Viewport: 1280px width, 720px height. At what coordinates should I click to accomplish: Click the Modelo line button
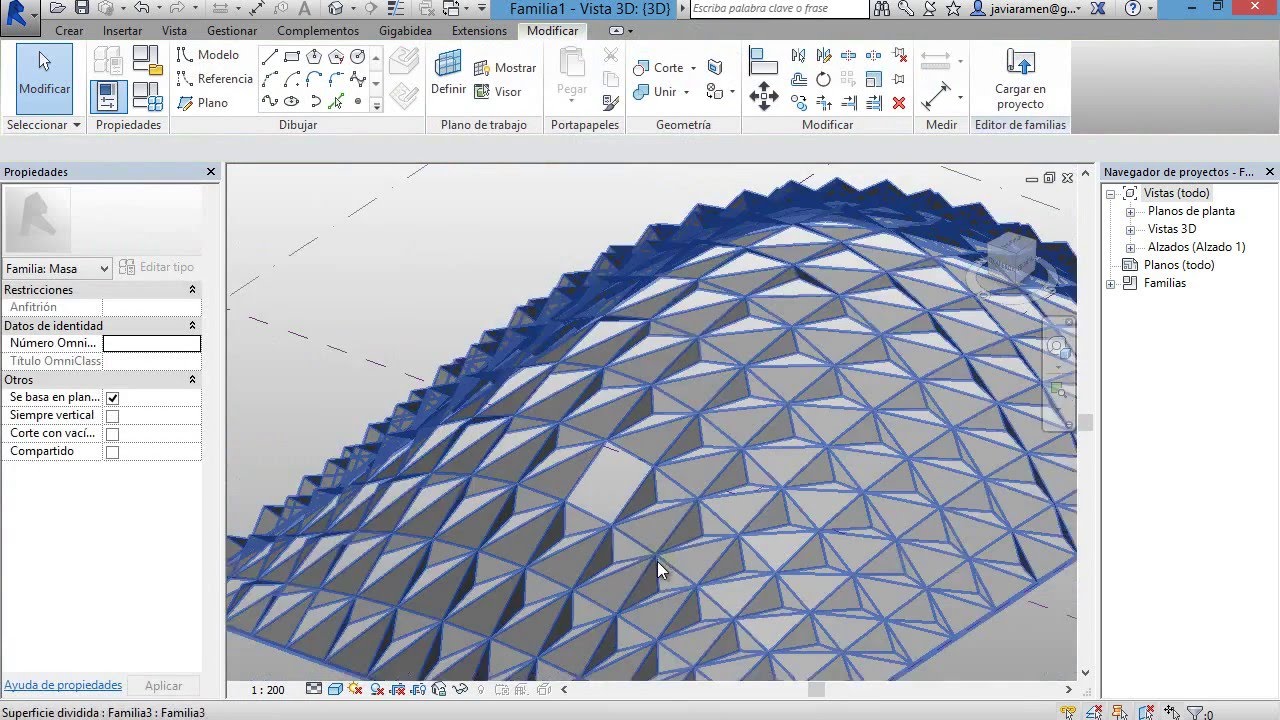[208, 55]
